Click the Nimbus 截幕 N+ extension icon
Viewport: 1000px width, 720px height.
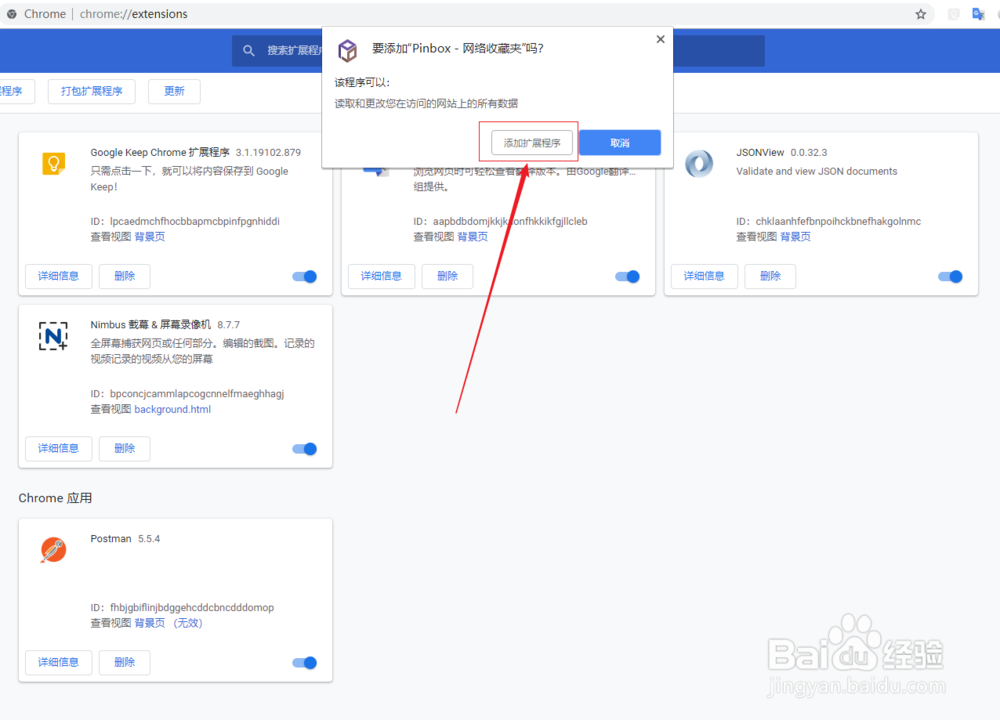53,336
